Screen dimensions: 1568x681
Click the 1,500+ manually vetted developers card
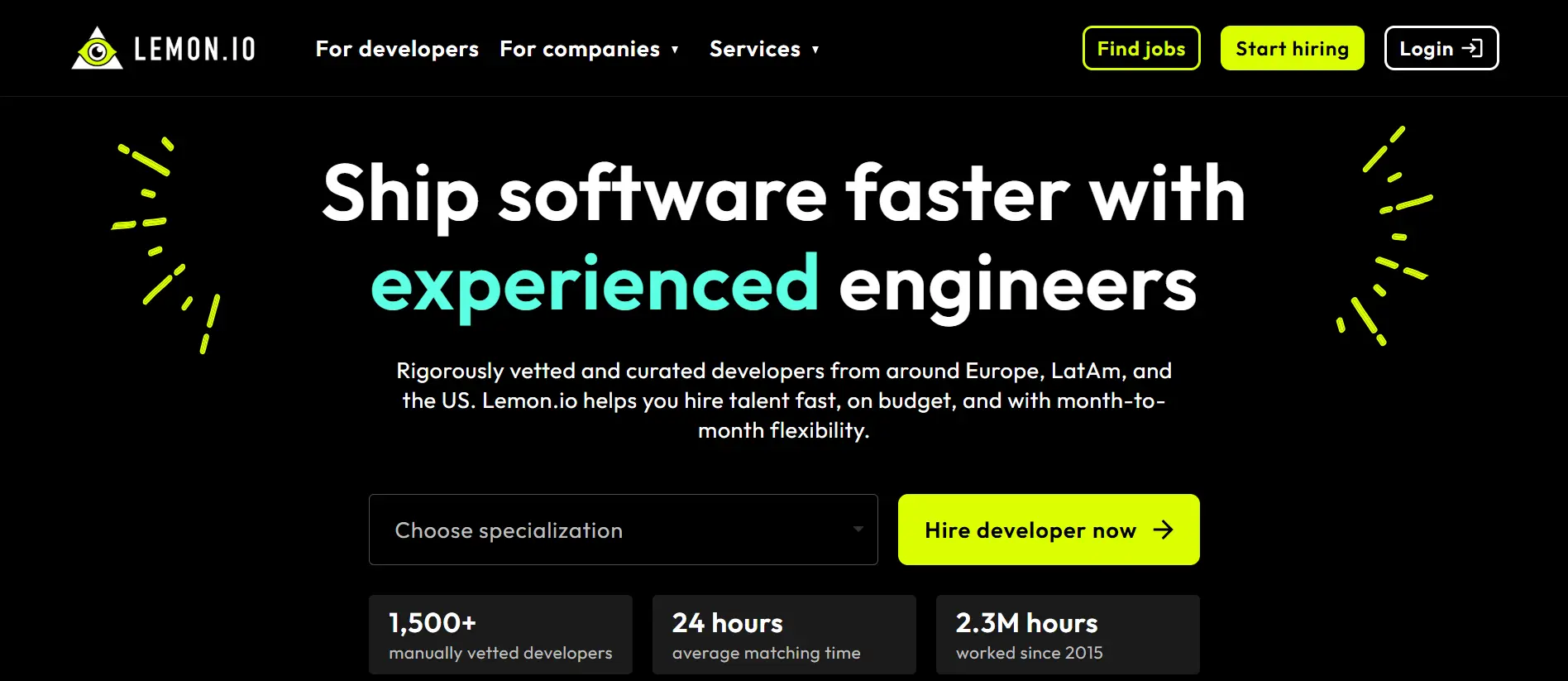pyautogui.click(x=500, y=635)
